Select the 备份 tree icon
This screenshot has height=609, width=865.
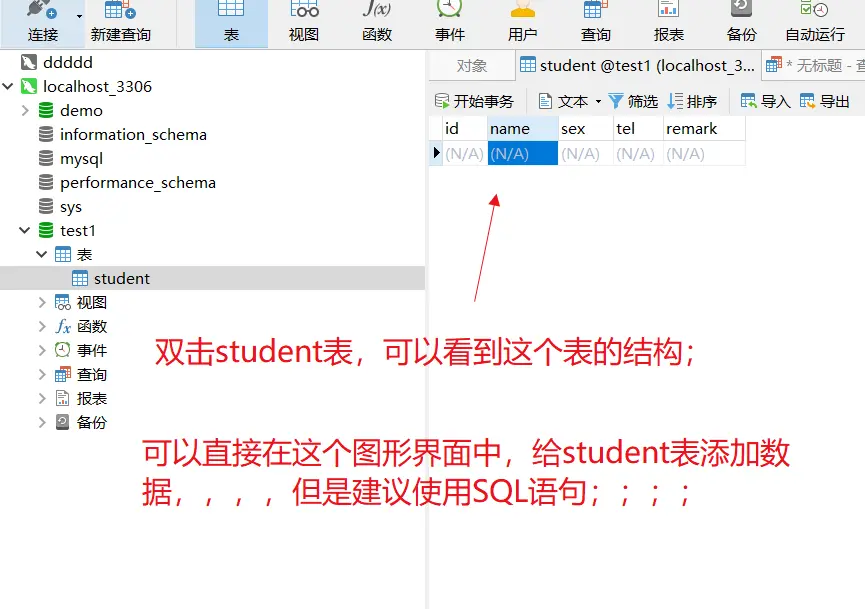[x=63, y=423]
